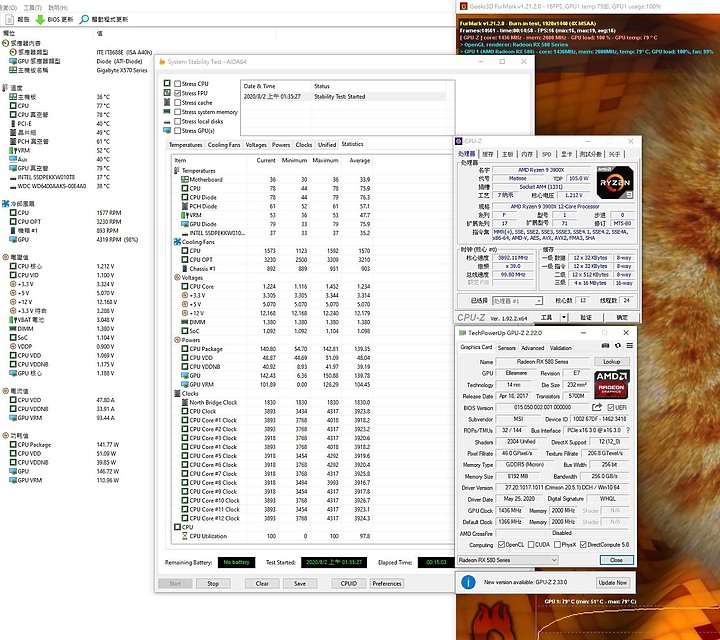This screenshot has height=640, width=720.
Task: Click the thermometer icon beside 溫度 section
Action: click(5, 88)
